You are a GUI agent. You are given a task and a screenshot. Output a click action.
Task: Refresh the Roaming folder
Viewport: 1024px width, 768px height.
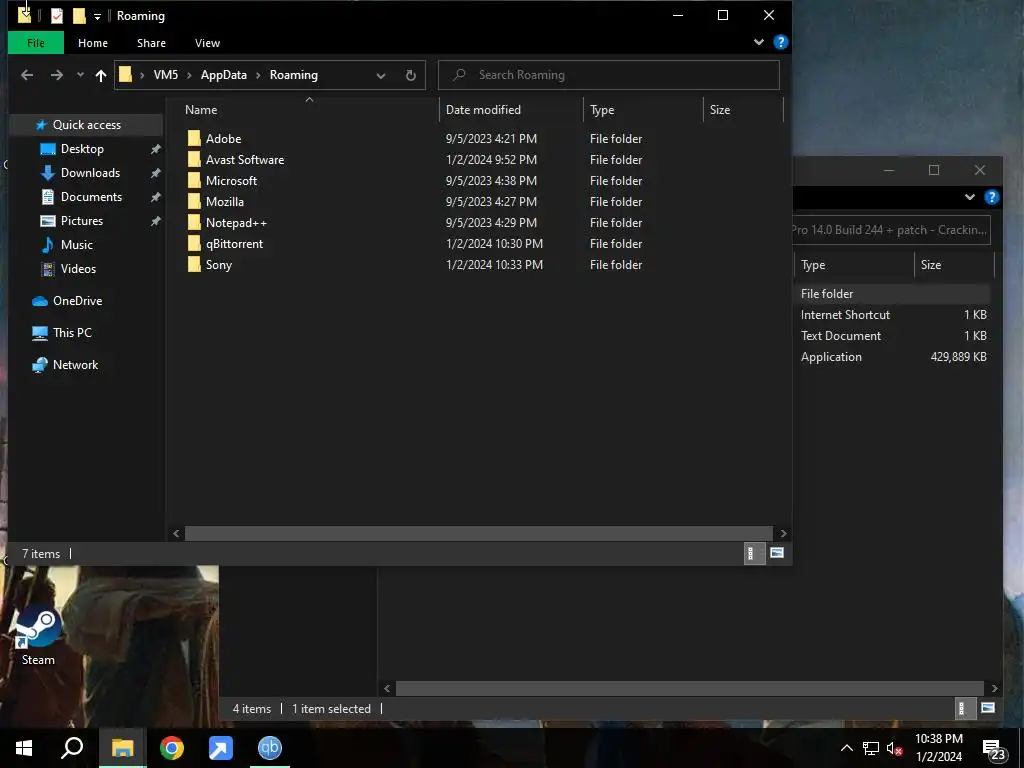[411, 76]
